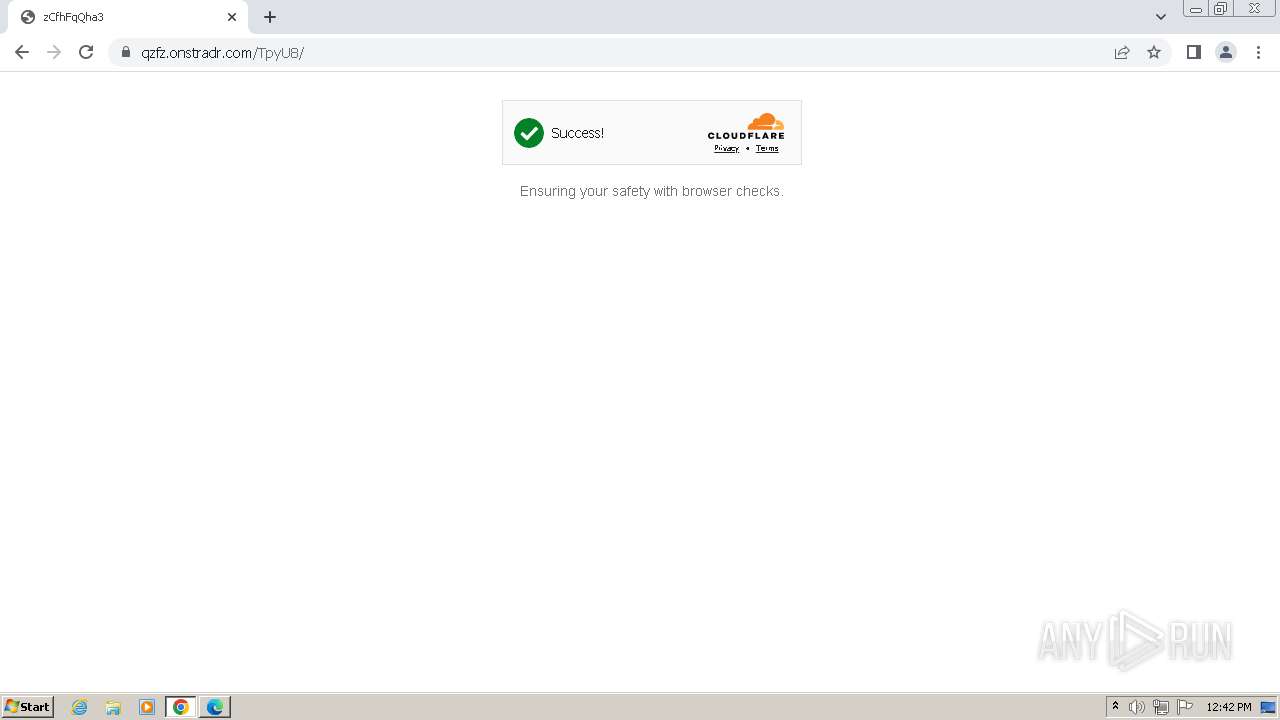The width and height of the screenshot is (1280, 720).
Task: Click the Cloudflare logo
Action: pyautogui.click(x=746, y=127)
